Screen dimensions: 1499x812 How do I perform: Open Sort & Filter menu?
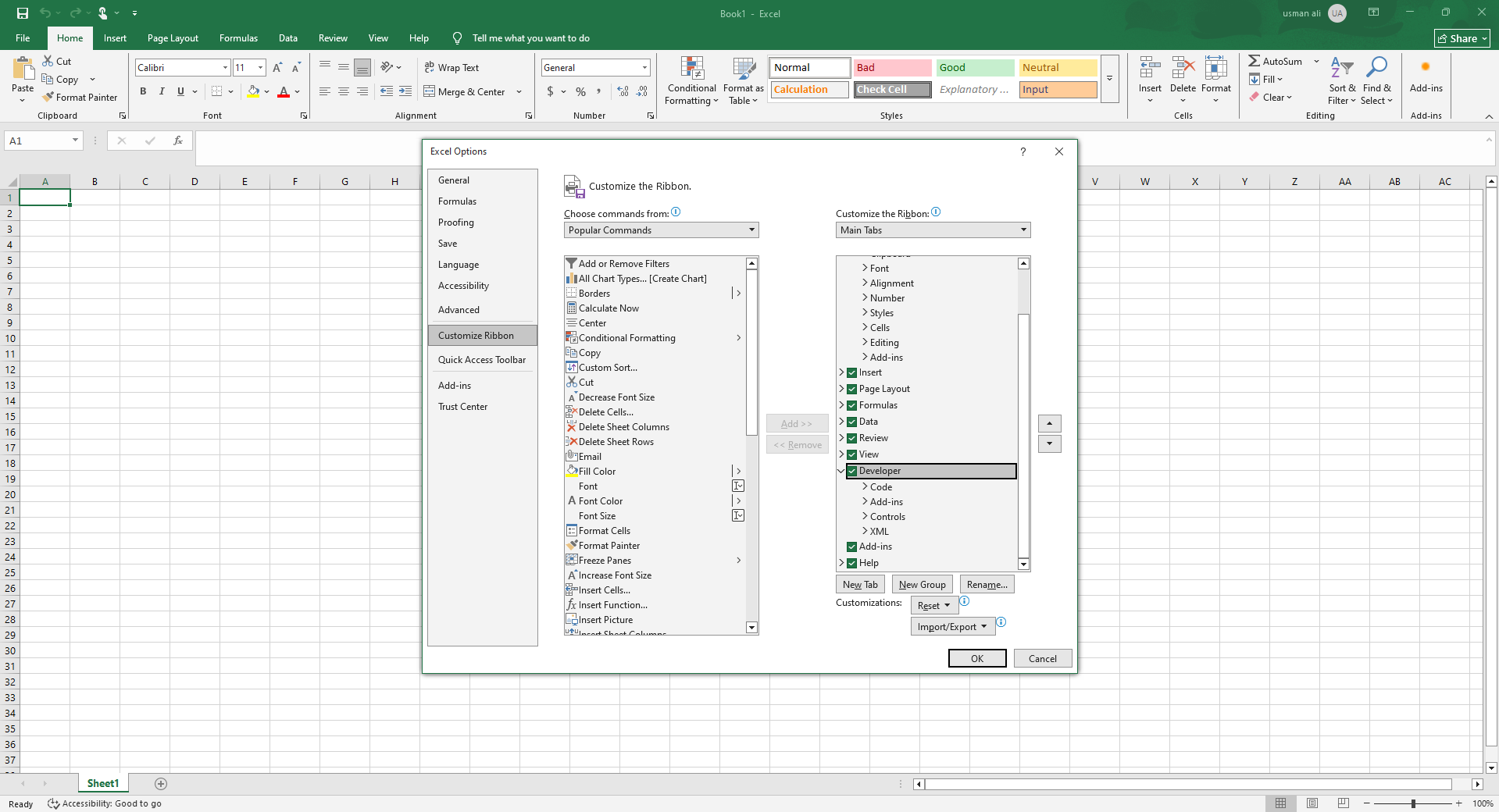1342,80
